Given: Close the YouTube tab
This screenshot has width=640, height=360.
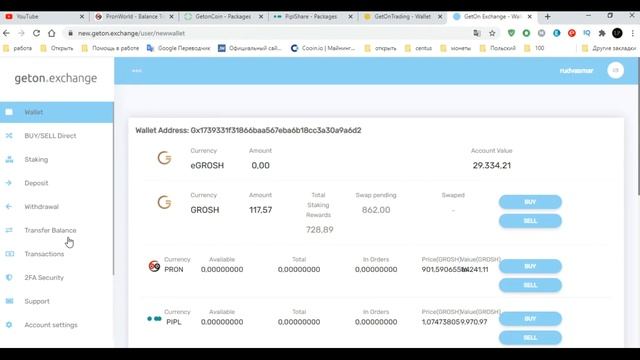Looking at the screenshot, I should click(82, 16).
